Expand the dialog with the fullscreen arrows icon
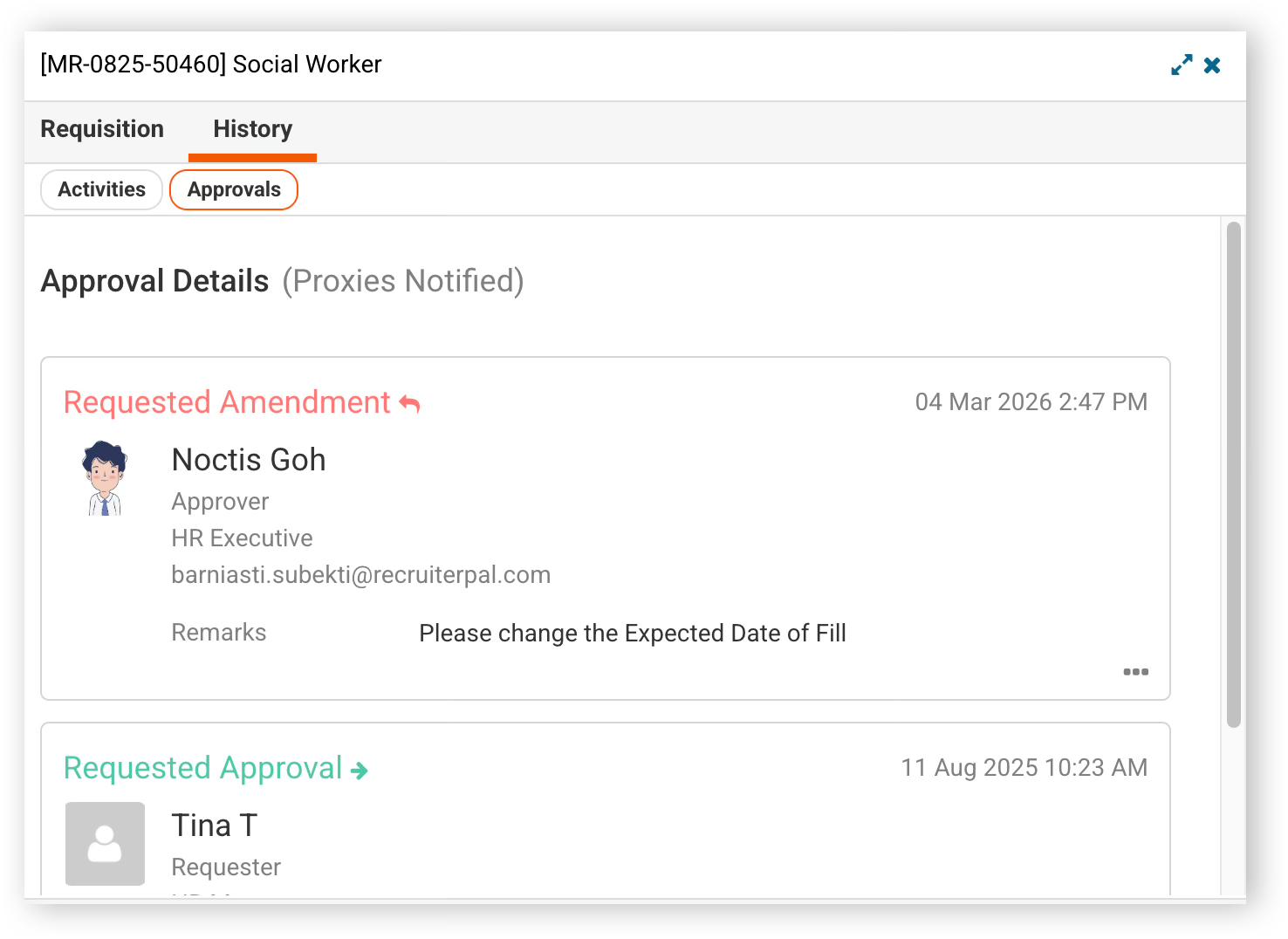The height and width of the screenshot is (939, 1288). [1182, 65]
